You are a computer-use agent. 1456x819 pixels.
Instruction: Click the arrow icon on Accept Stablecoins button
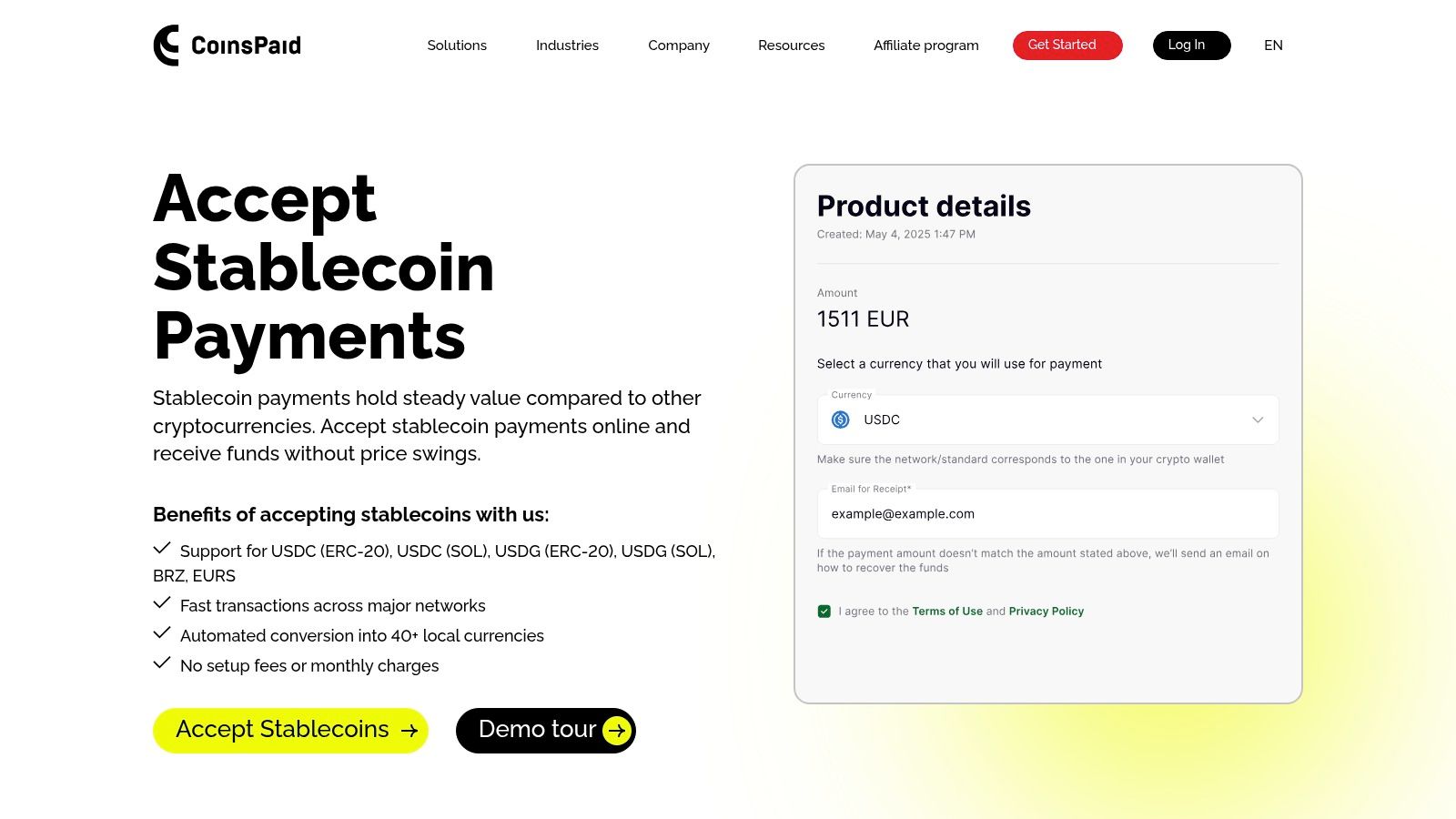click(x=410, y=730)
